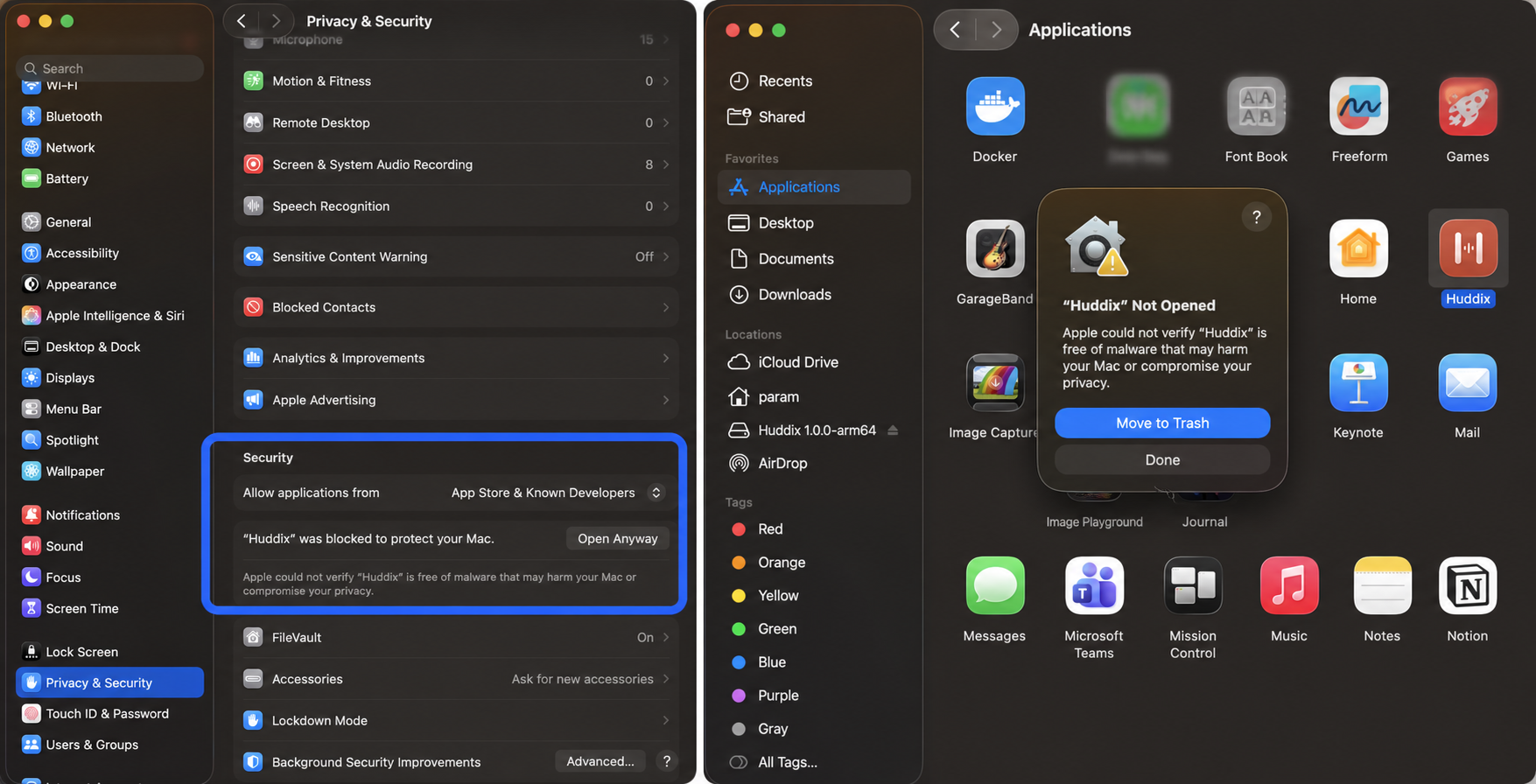Open the Home app icon
The width and height of the screenshot is (1536, 784).
click(1358, 248)
